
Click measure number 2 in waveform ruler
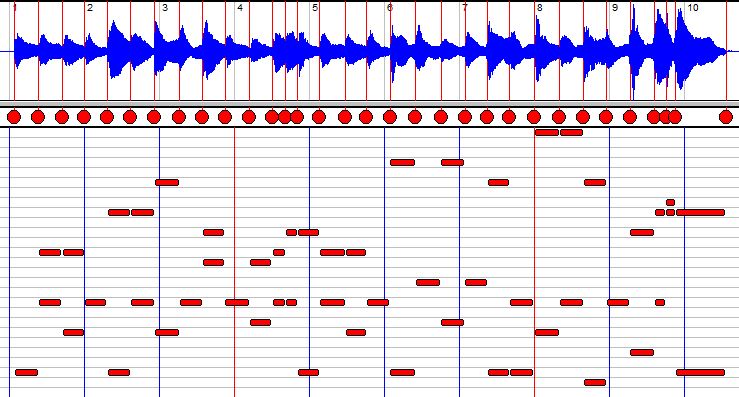point(90,8)
